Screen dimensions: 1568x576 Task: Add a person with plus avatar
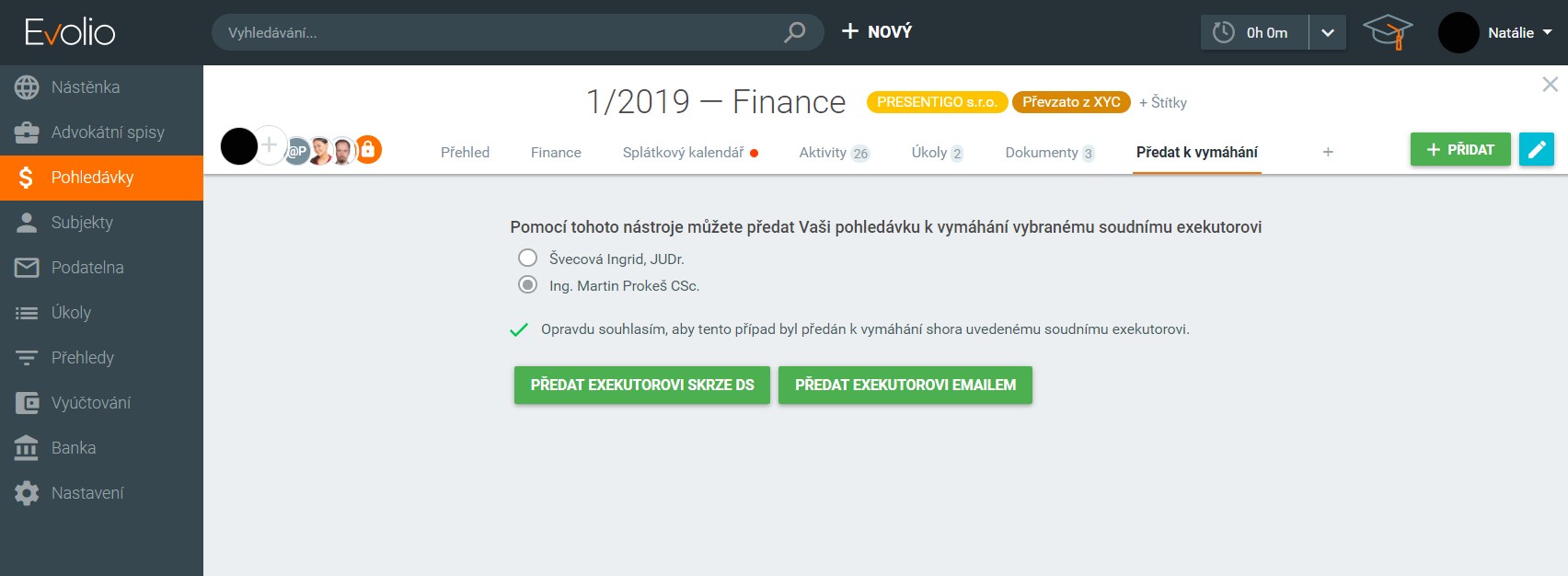point(269,145)
